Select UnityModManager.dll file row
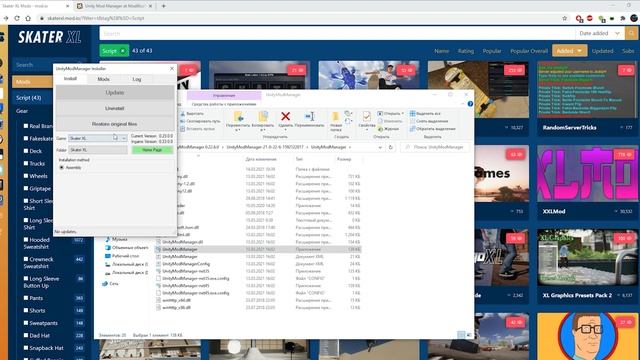640x360 pixels. (x=258, y=242)
